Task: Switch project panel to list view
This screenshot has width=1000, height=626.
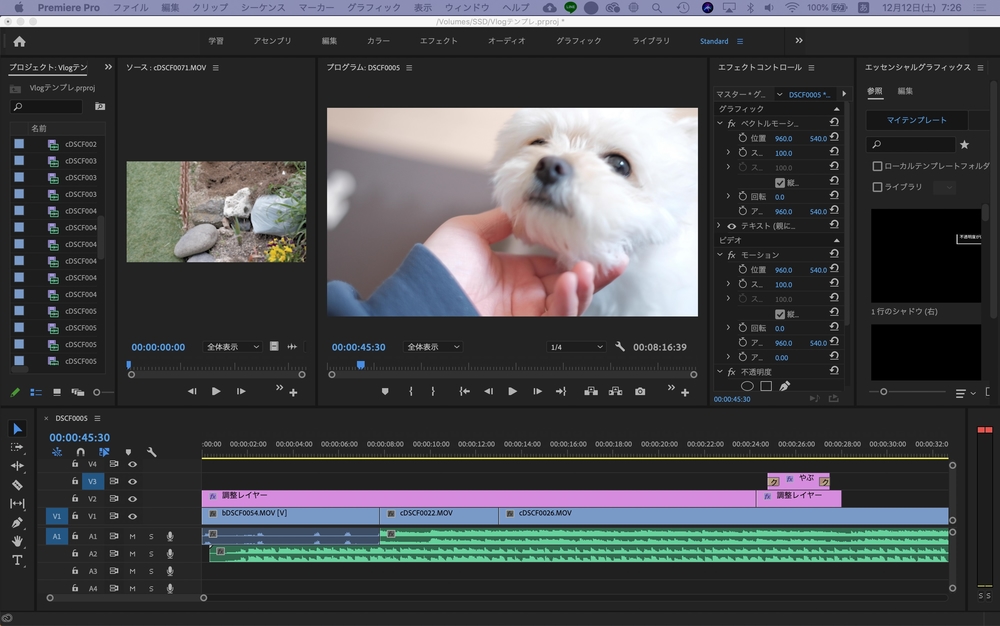Action: point(36,393)
